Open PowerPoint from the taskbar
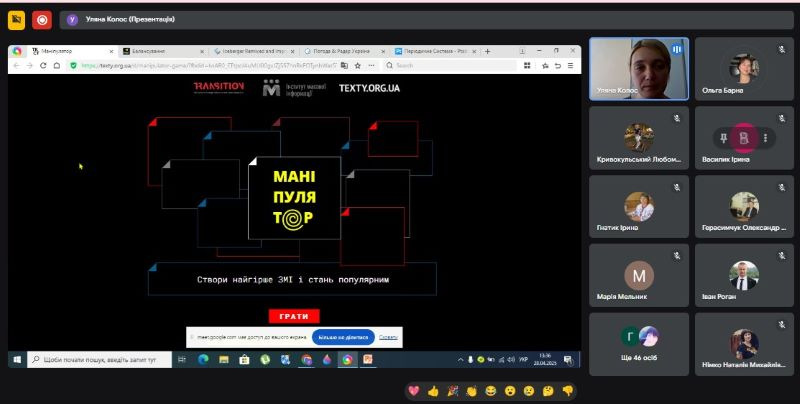The width and height of the screenshot is (800, 404). [x=367, y=360]
